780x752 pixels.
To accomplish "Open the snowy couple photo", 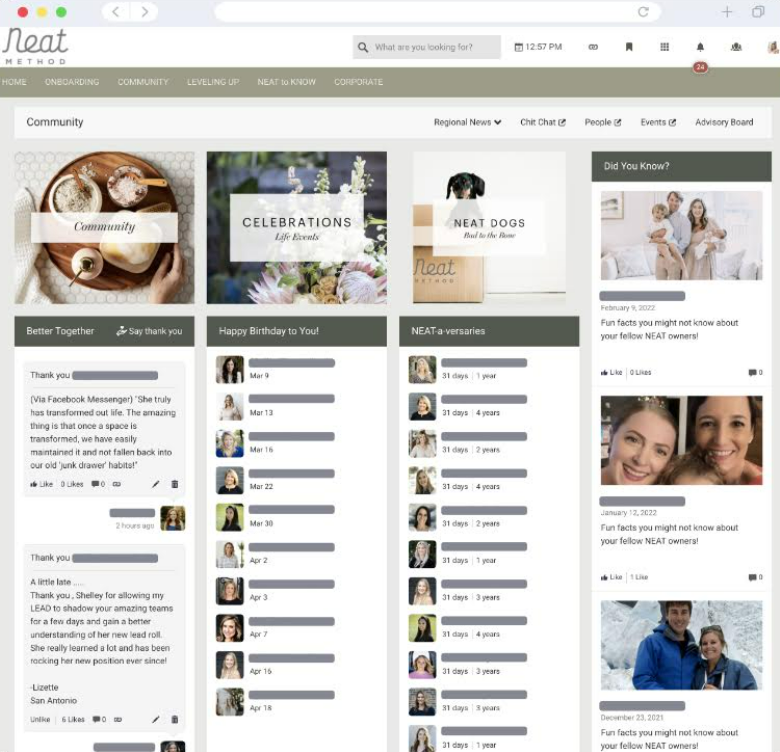I will click(x=681, y=645).
